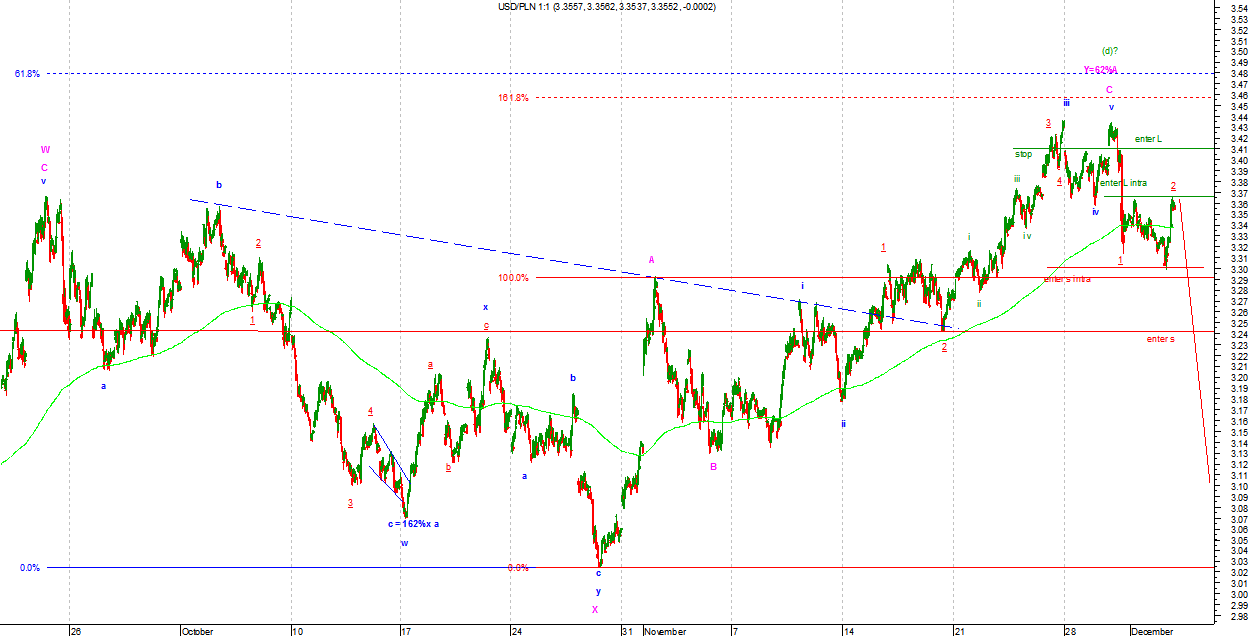Click the 'enter L intra' annotation label
This screenshot has height=636, width=1250.
tap(1123, 184)
